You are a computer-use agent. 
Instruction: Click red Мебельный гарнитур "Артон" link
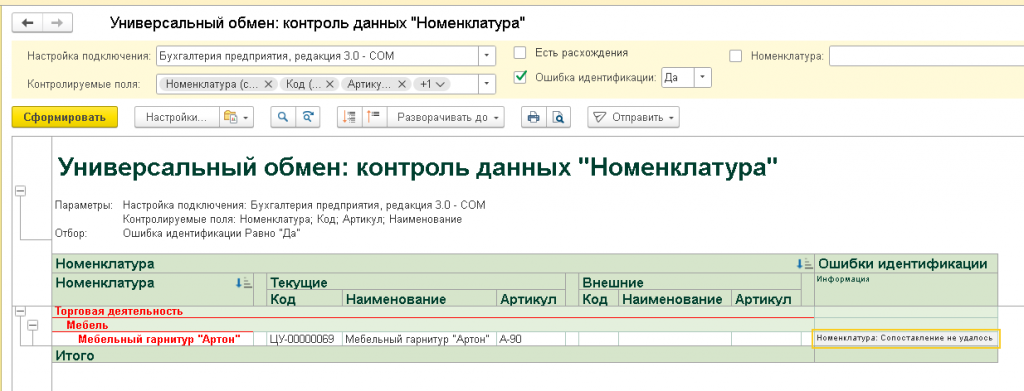(159, 339)
